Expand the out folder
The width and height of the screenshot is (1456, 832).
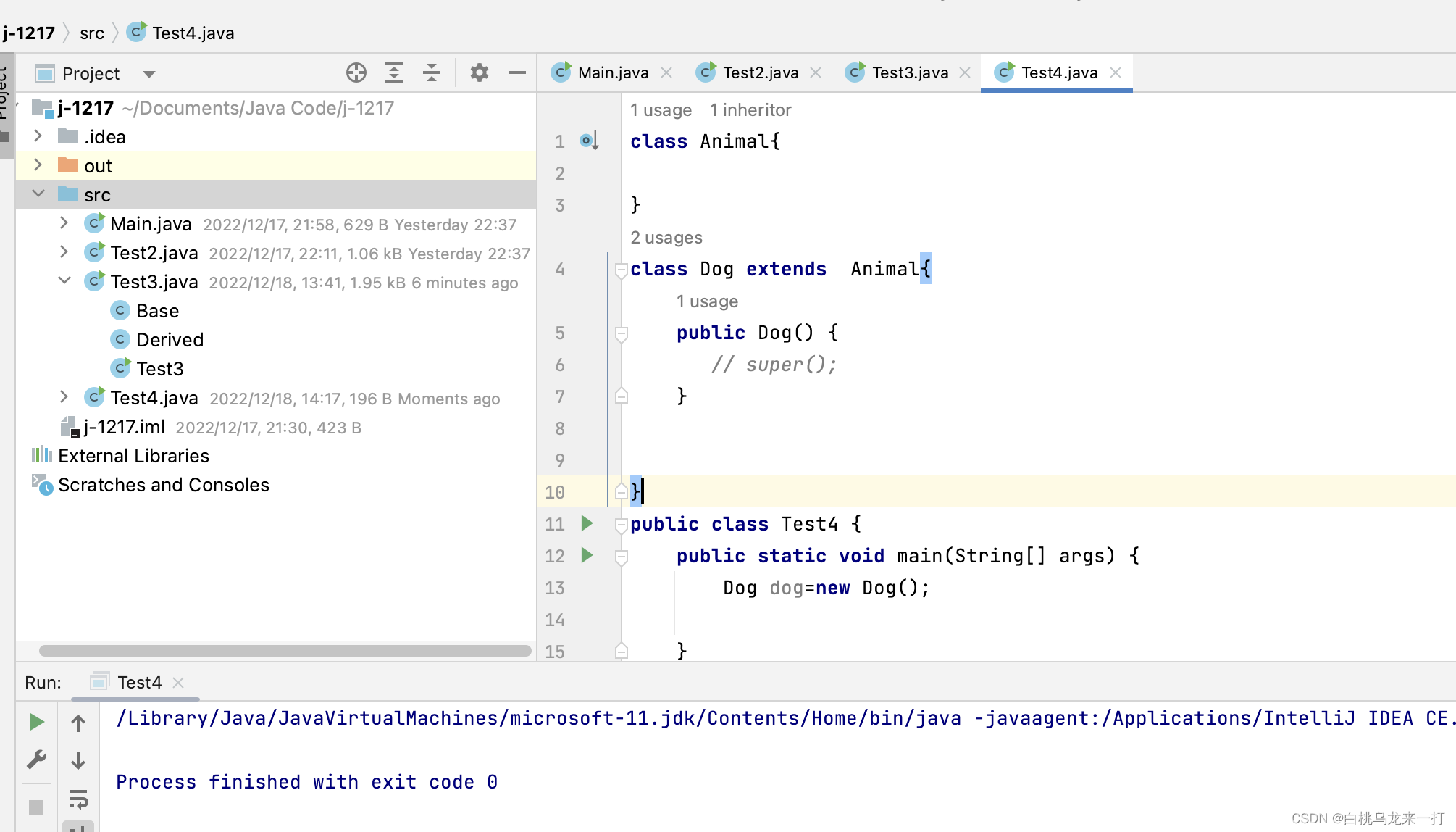[38, 165]
